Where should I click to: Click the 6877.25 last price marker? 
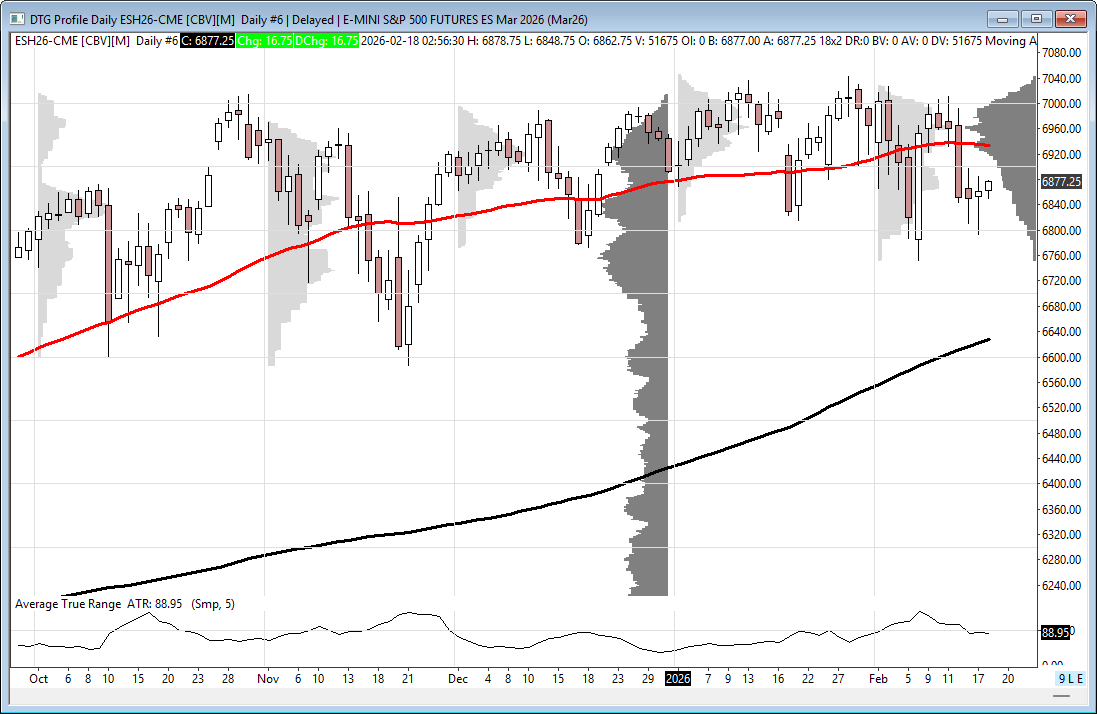pos(1061,182)
